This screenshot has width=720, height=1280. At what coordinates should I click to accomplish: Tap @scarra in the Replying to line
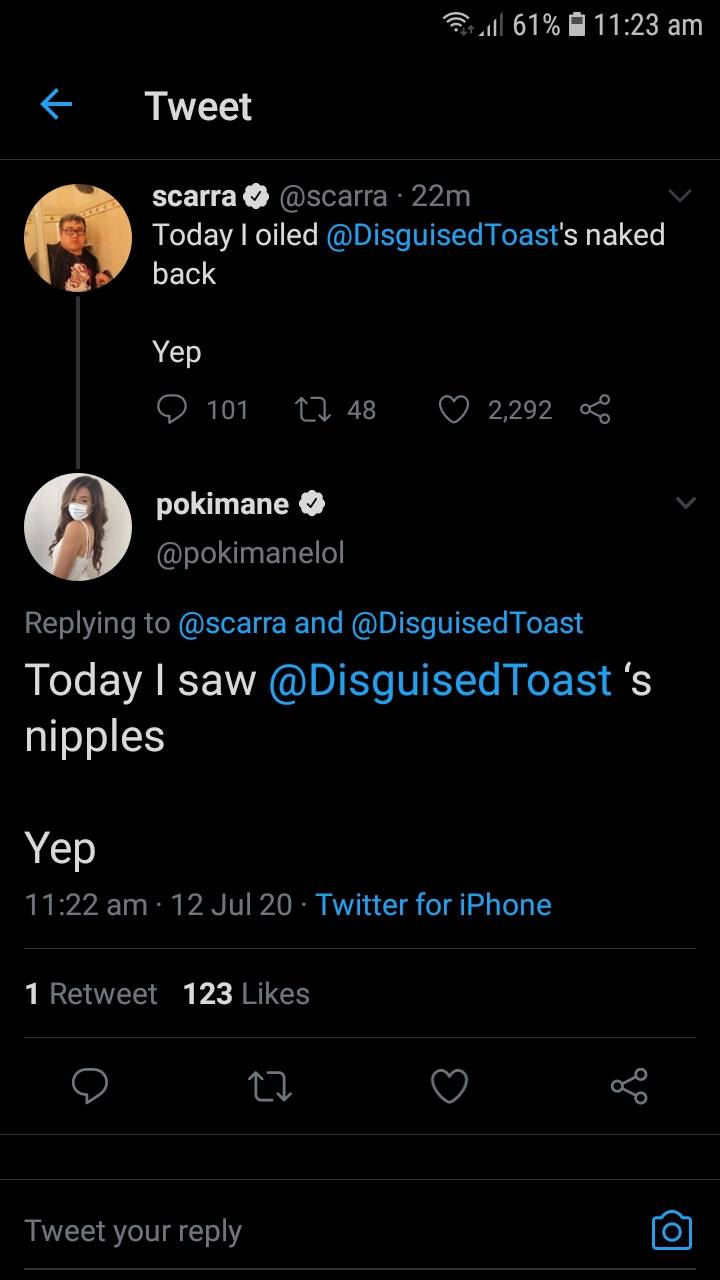pos(232,623)
